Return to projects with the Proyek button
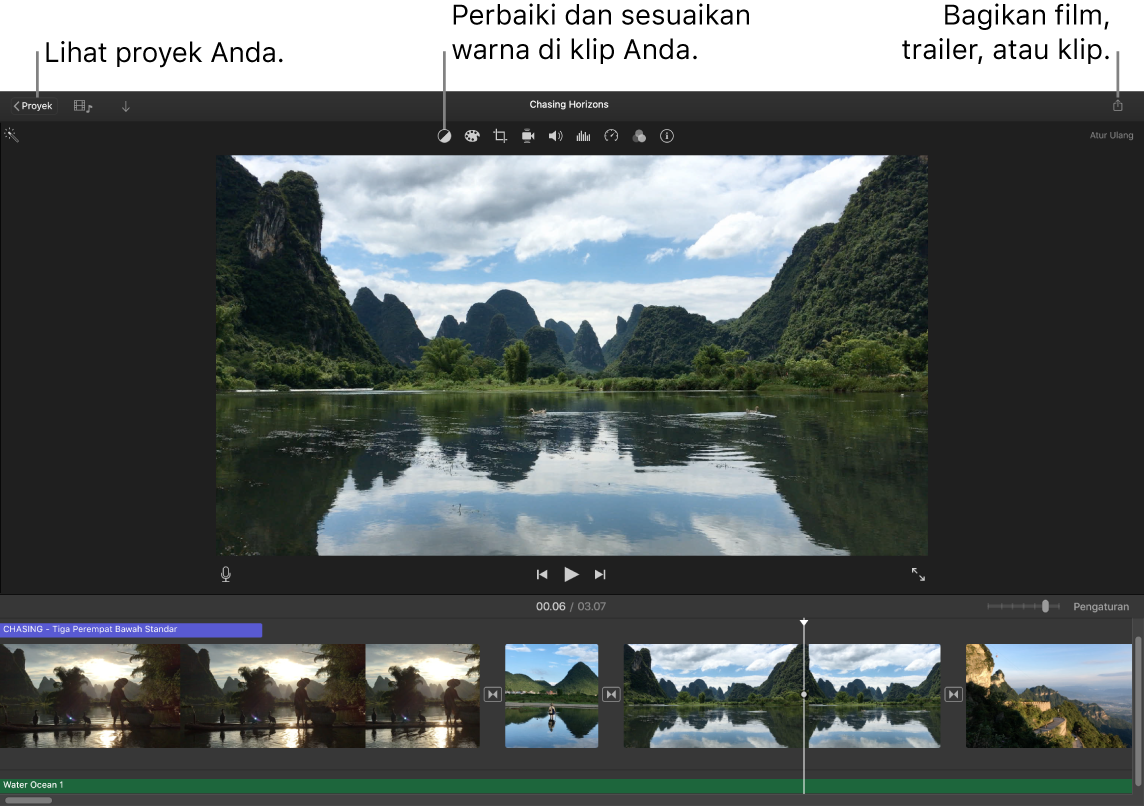1144x806 pixels. click(x=32, y=105)
